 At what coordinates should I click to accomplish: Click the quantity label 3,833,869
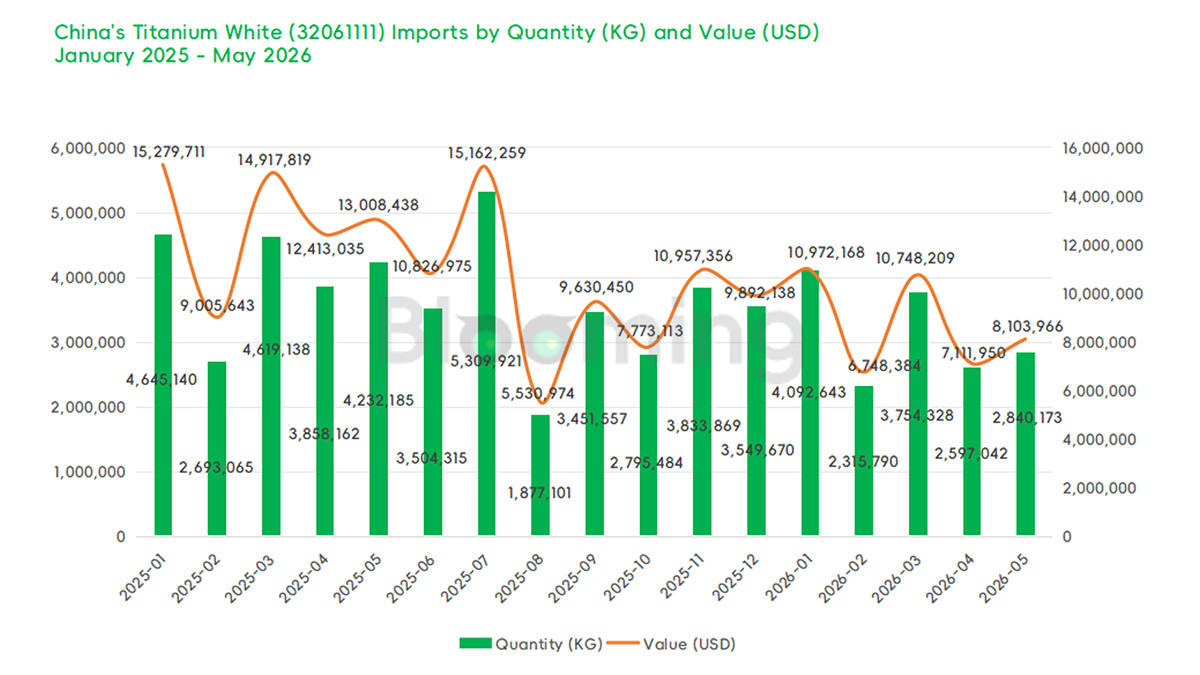703,426
